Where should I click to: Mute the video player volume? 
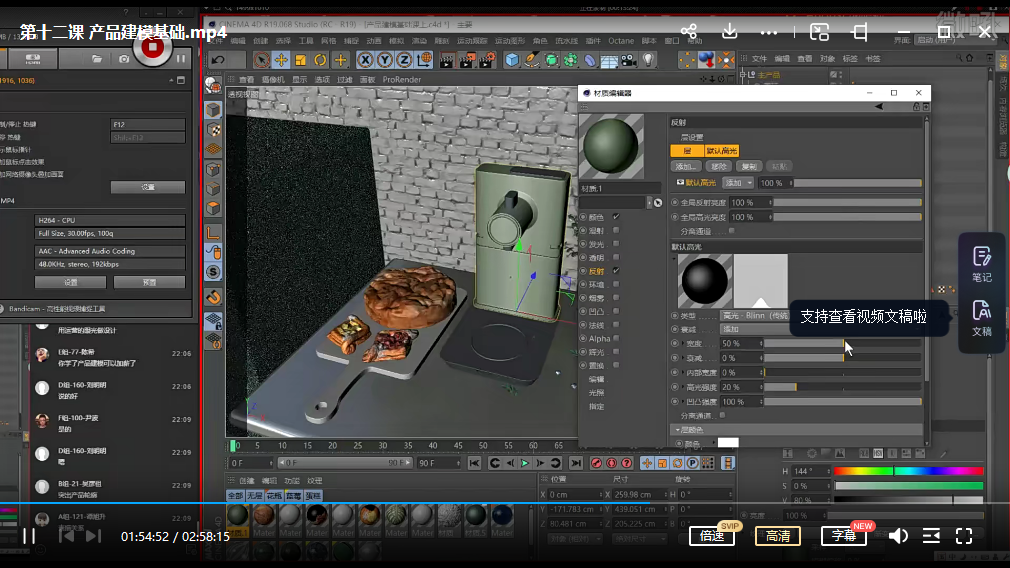[x=898, y=536]
